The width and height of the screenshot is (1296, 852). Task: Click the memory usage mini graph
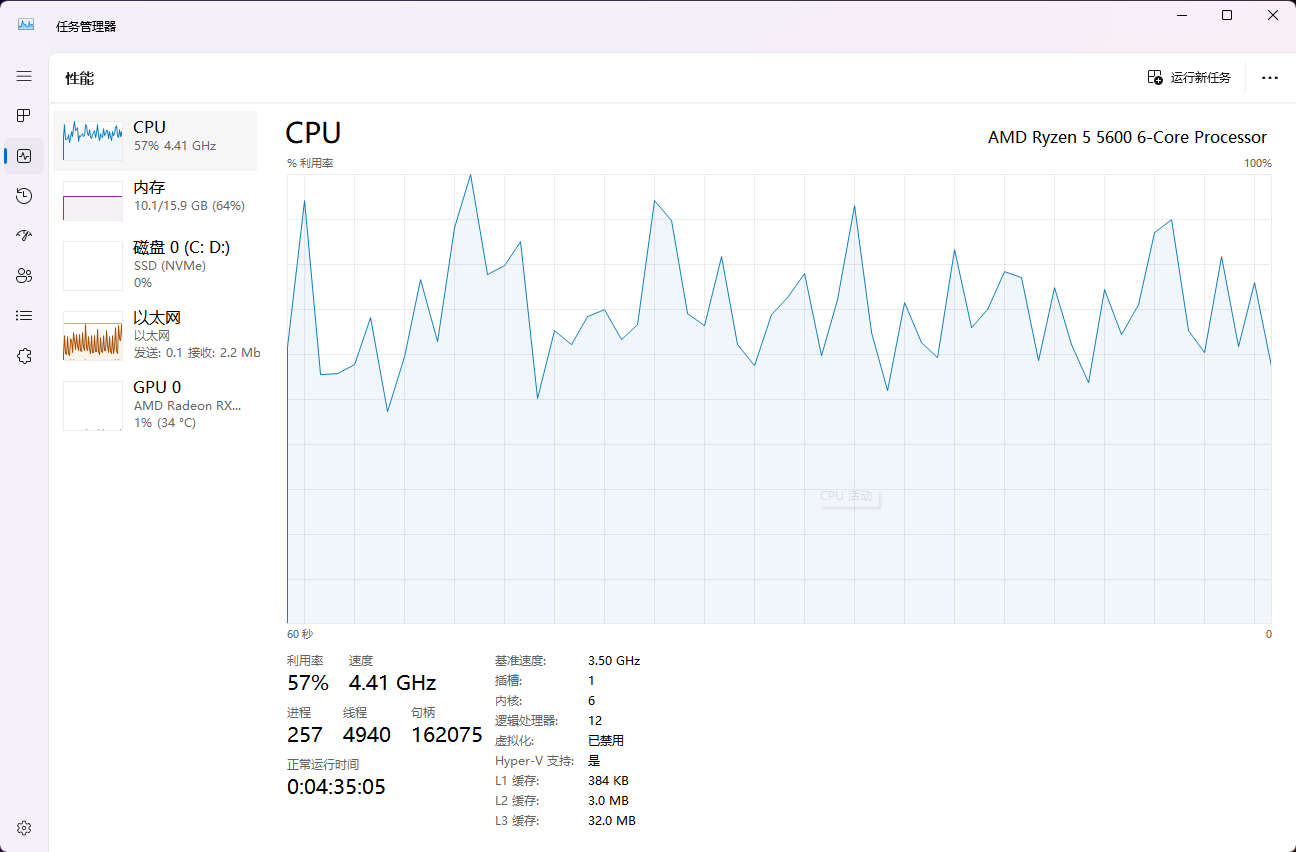coord(92,201)
